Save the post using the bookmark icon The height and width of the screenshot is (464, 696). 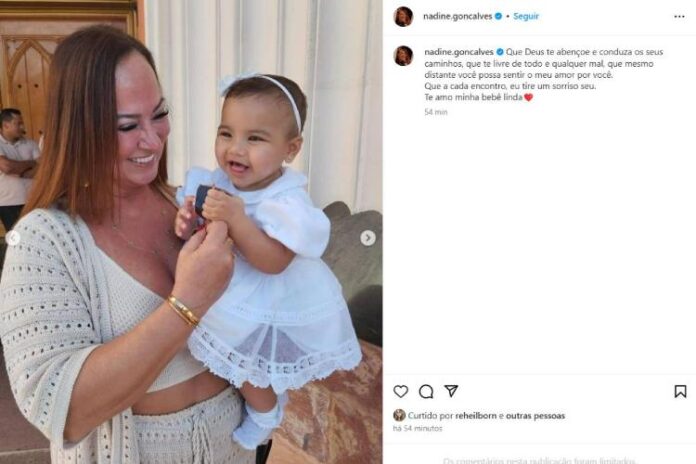pos(680,391)
